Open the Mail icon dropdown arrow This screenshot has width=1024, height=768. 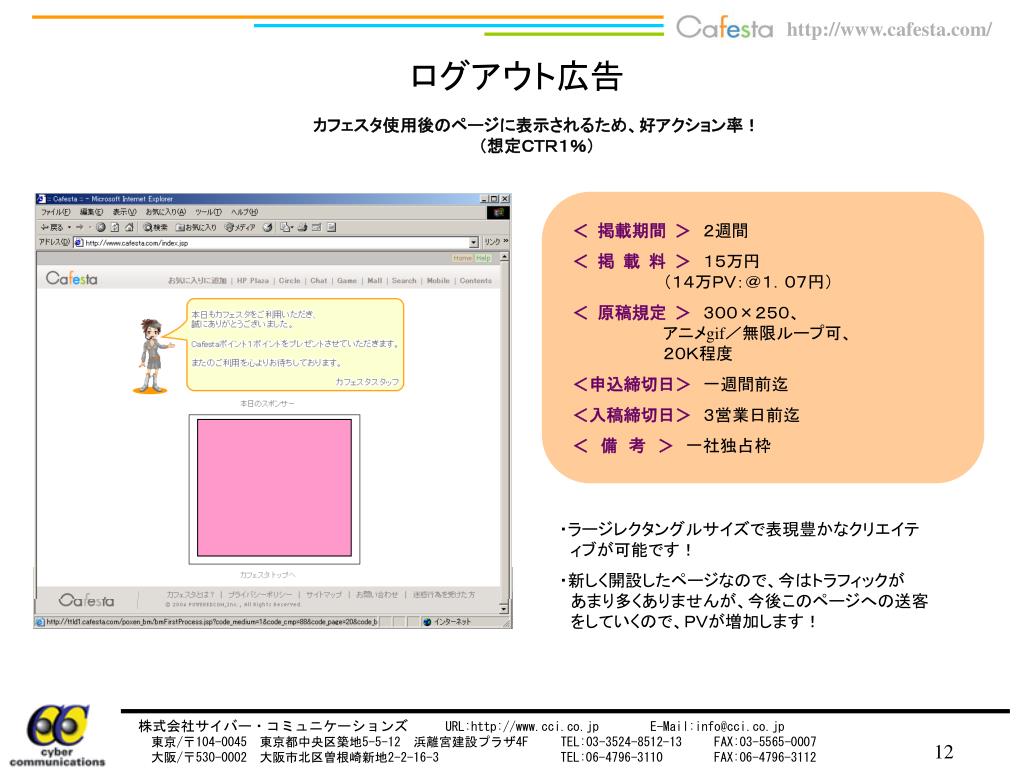click(292, 228)
